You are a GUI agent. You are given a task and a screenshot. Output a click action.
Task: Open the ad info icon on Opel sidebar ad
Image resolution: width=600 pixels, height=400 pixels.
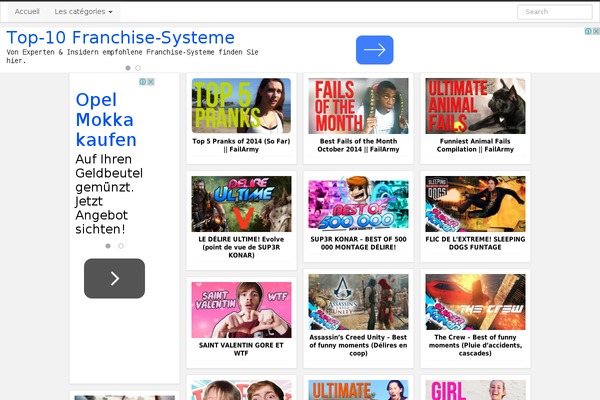[142, 82]
